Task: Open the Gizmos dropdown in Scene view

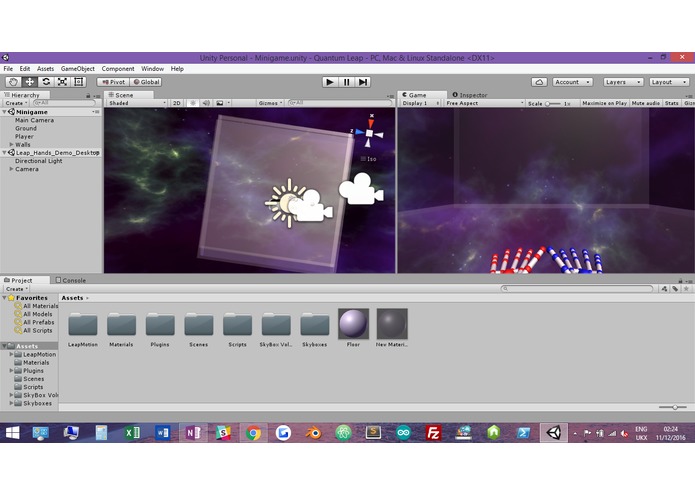Action: pyautogui.click(x=270, y=103)
